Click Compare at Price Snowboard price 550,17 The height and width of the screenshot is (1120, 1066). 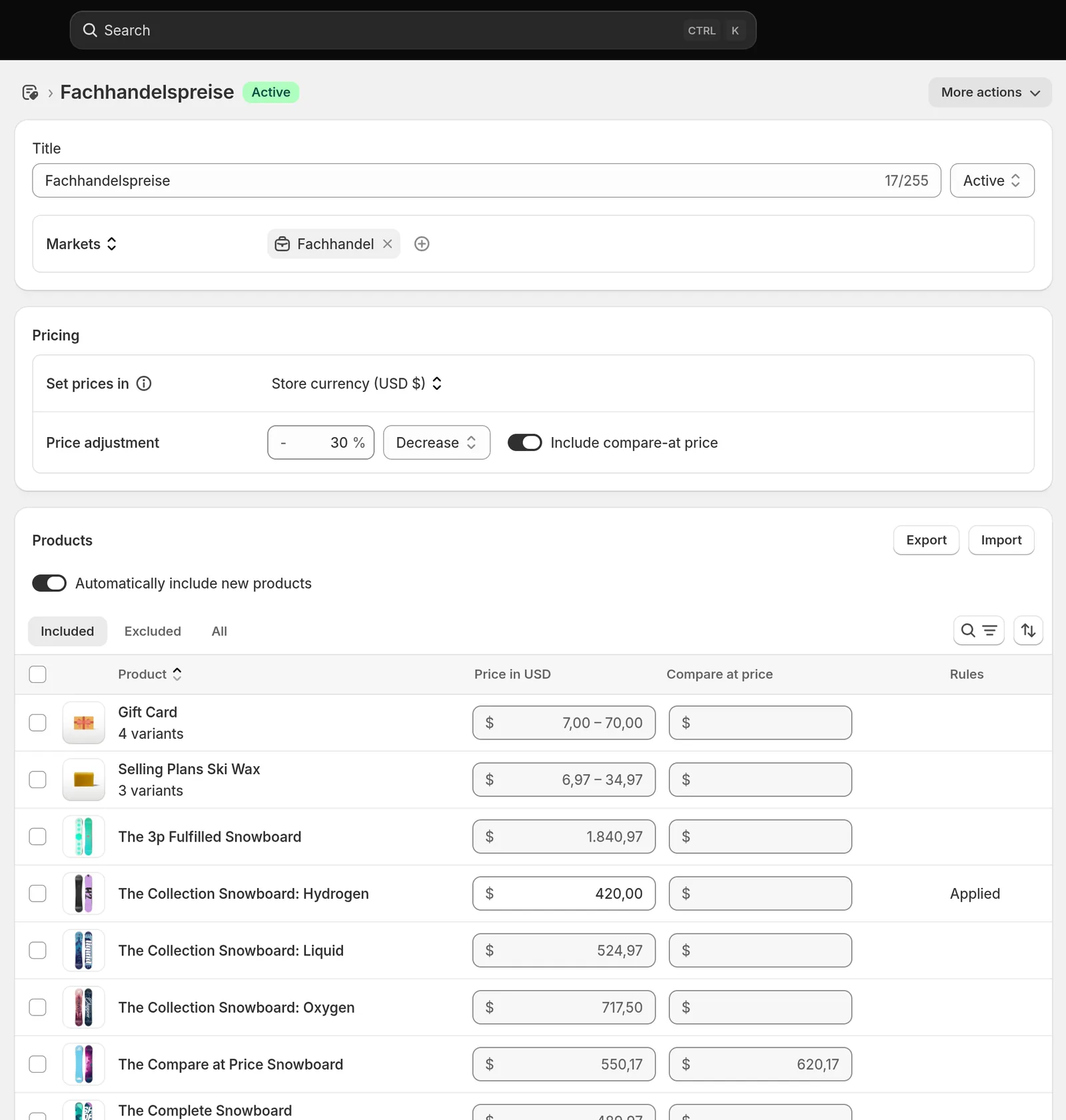click(x=564, y=1065)
